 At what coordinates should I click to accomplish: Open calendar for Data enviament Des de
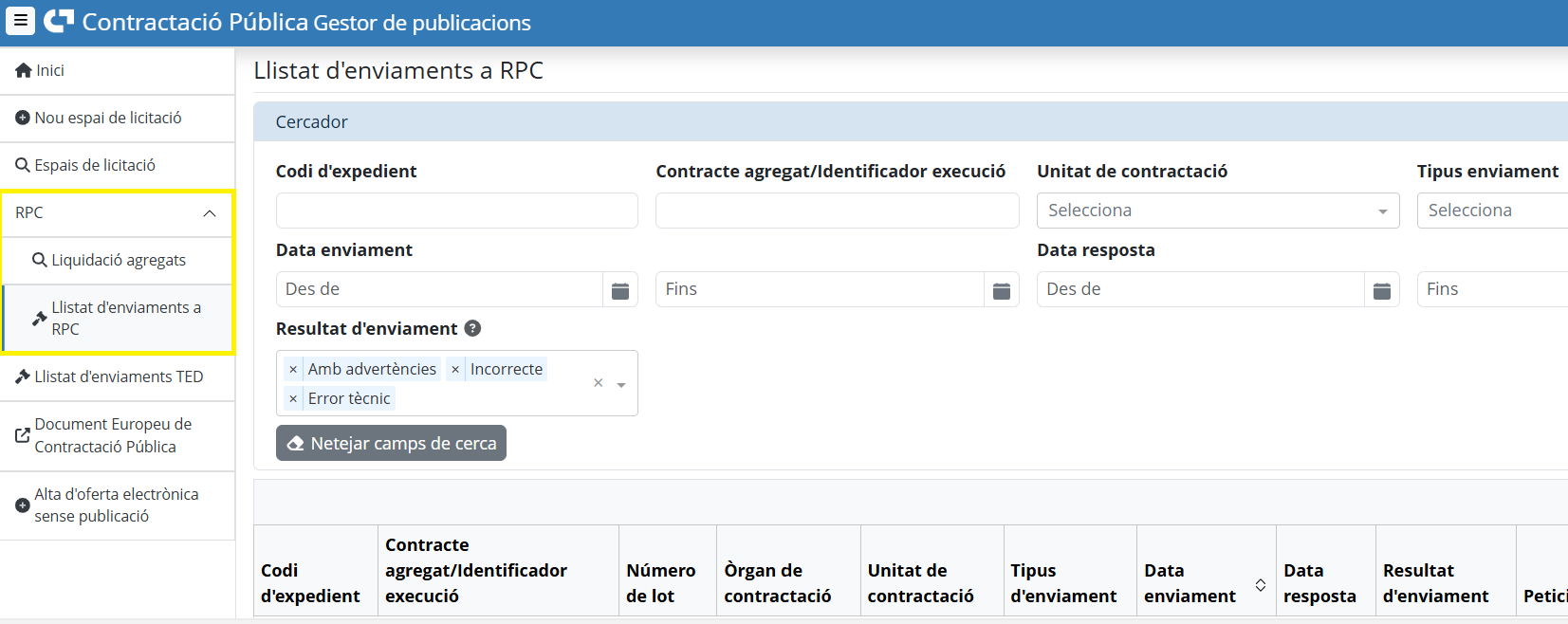[x=620, y=290]
